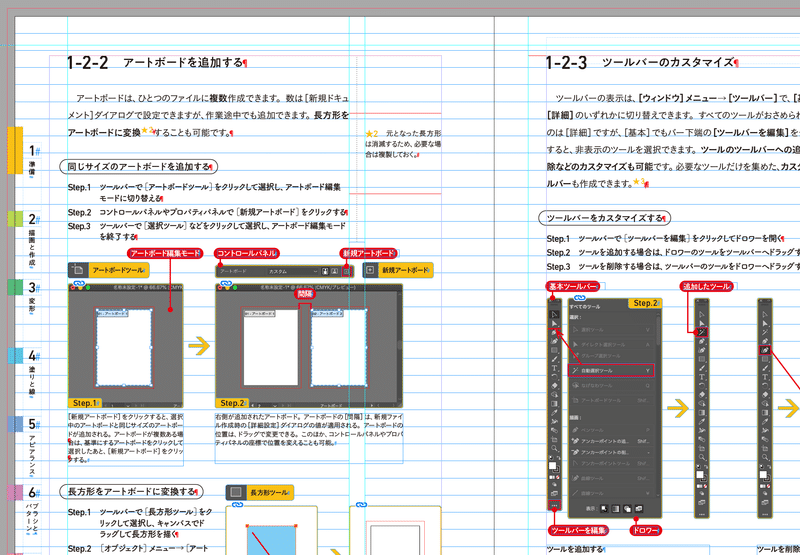Click the link badge above the blue rectangle image
This screenshot has width=800, height=555.
237,505
